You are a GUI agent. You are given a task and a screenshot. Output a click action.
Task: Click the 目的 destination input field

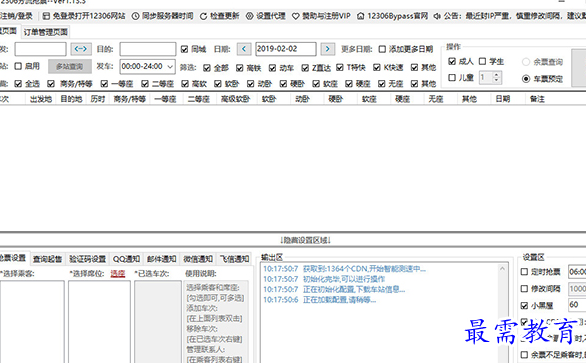[148, 49]
